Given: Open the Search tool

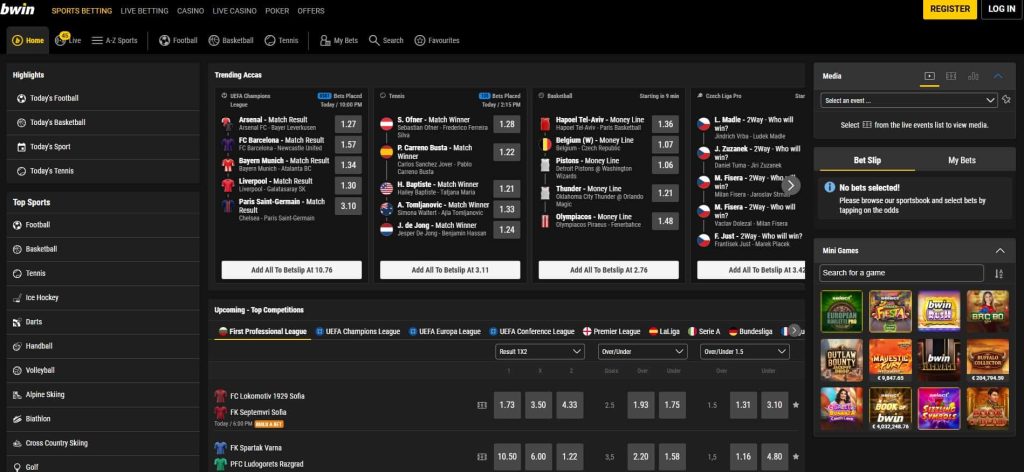Looking at the screenshot, I should click(386, 40).
